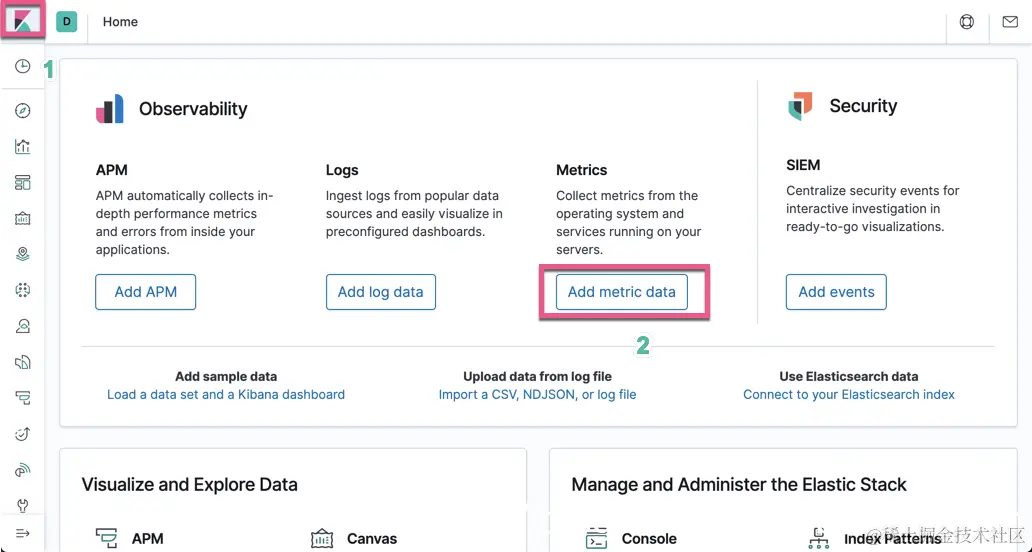
Task: Click the Security shield logo
Action: pos(800,106)
